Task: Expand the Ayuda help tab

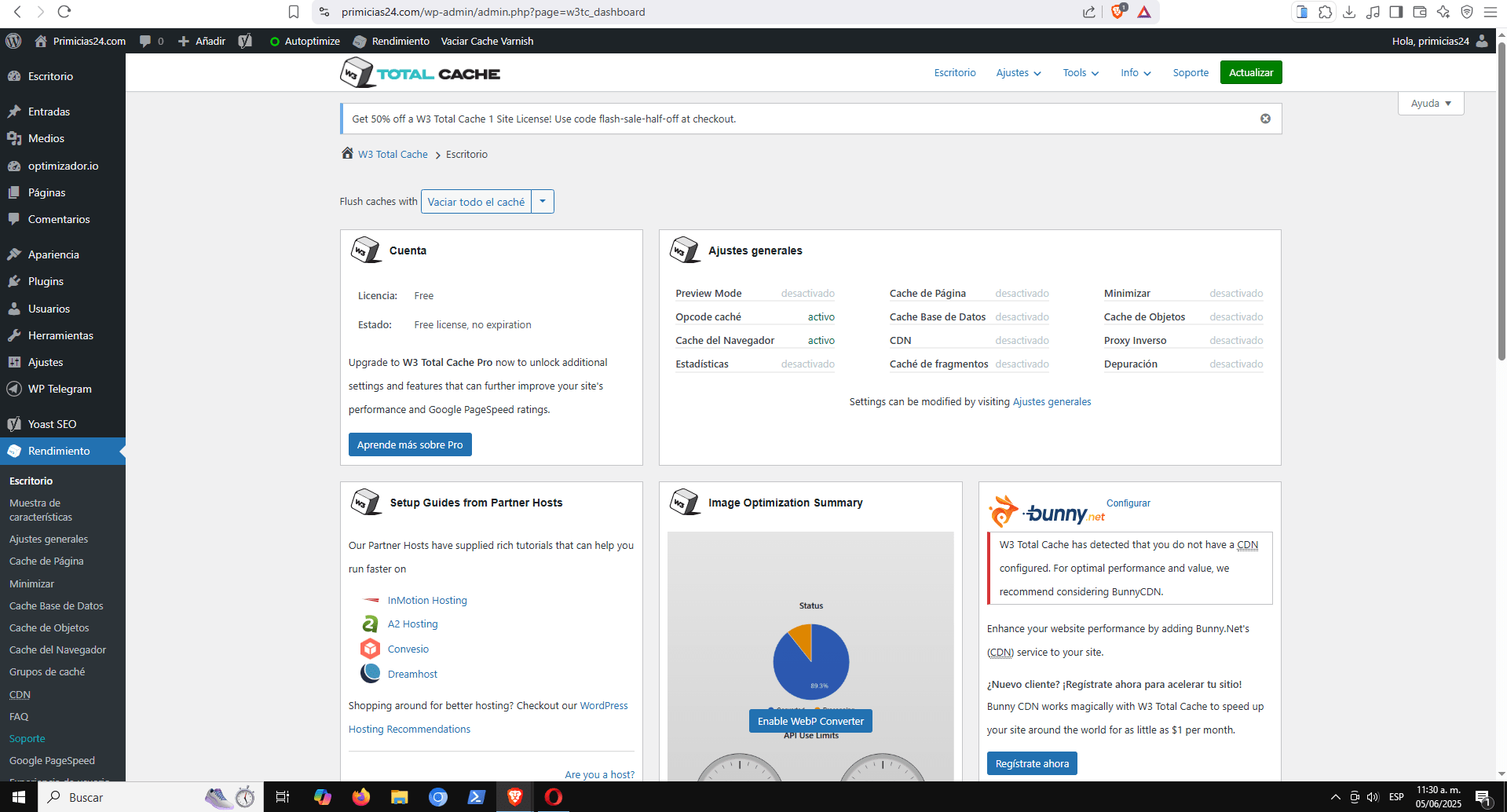Action: pyautogui.click(x=1431, y=103)
